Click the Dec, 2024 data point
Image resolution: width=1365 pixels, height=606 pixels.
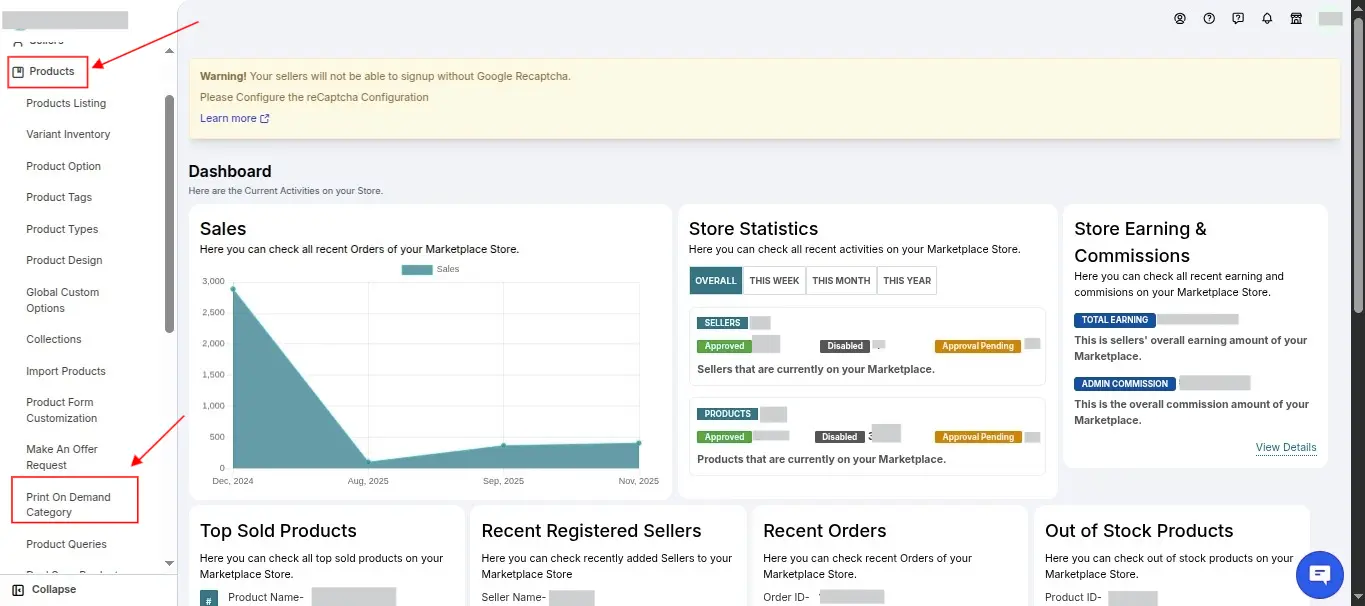[x=233, y=289]
